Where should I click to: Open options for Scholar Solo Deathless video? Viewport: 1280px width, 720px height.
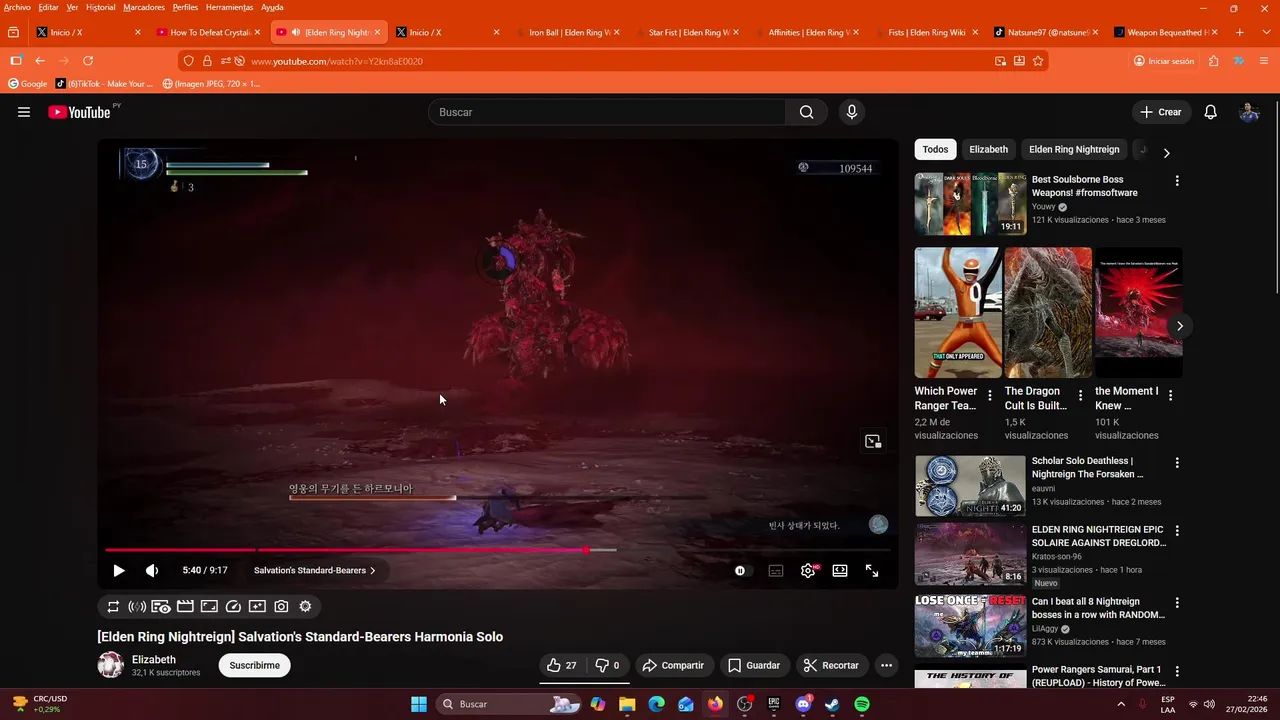pos(1177,463)
